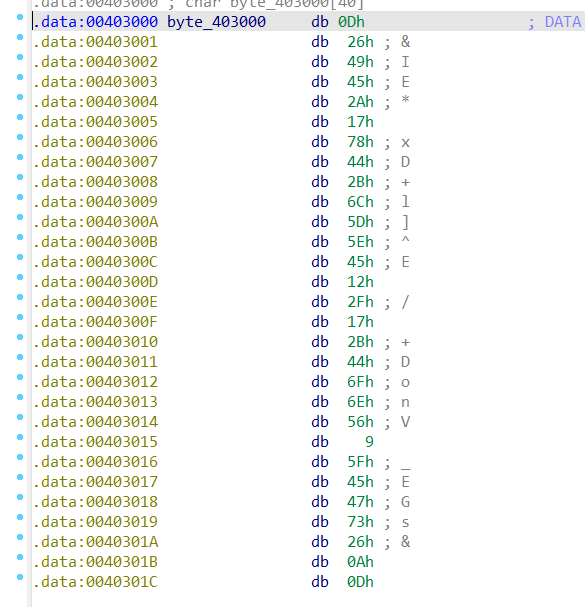
Task: Select value 0Dh on the byte_403000 row
Action: (x=351, y=22)
